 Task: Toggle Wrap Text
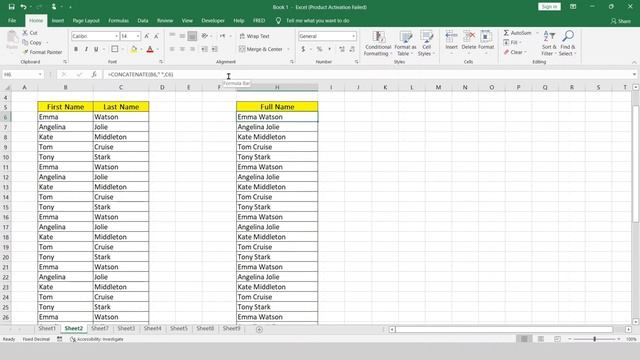(x=254, y=36)
